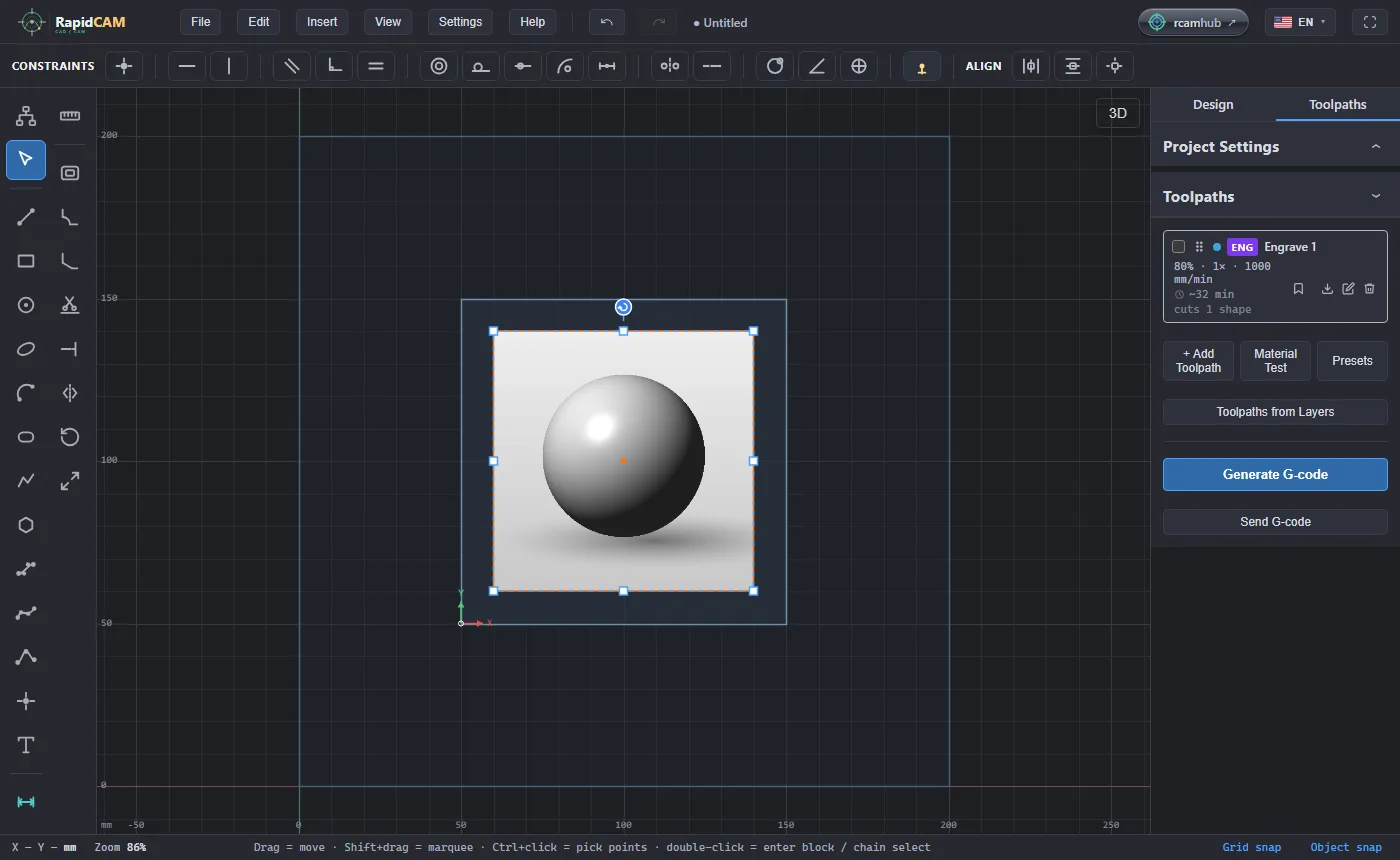
Task: Apply the Concentric constraint
Action: click(x=438, y=66)
